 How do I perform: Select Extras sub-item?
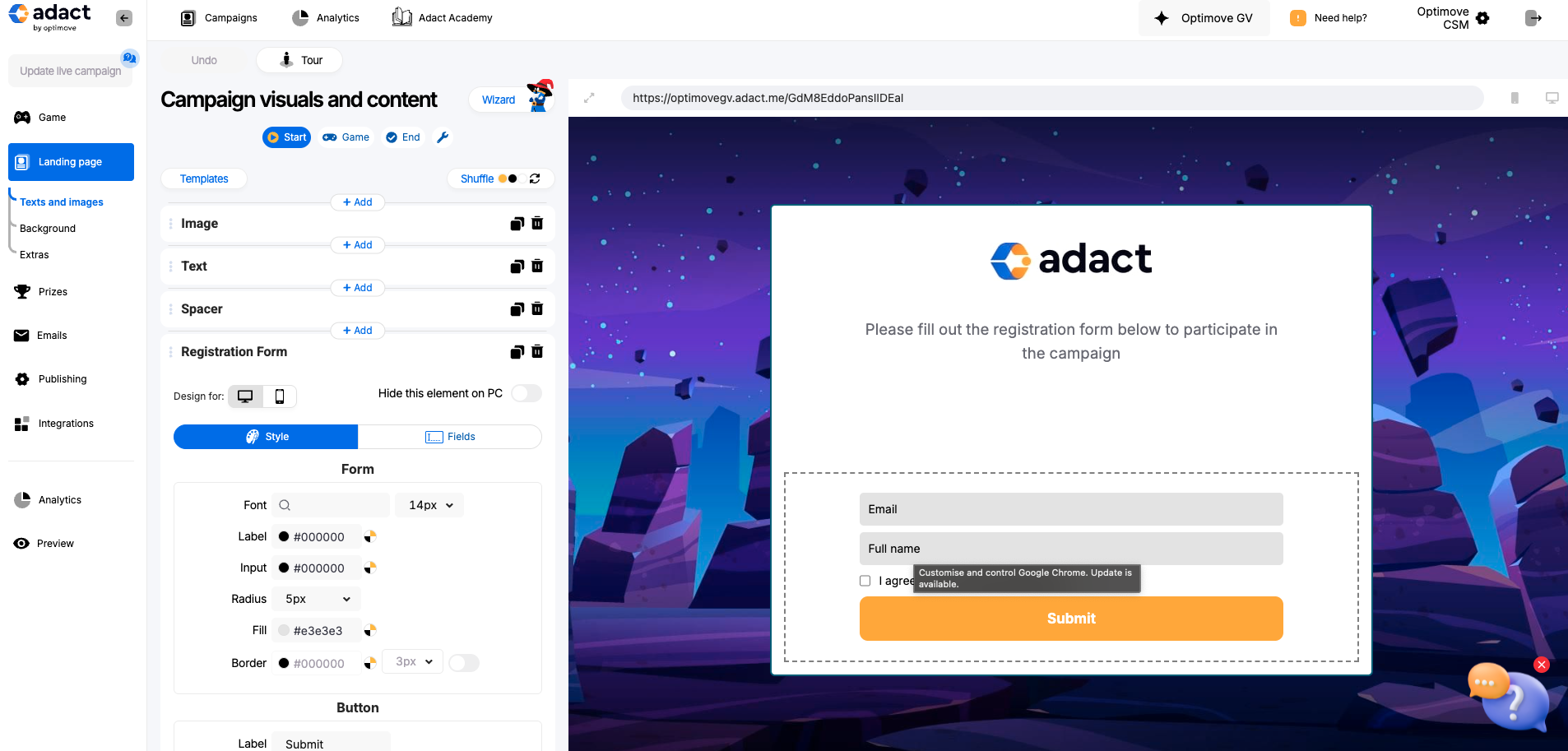tap(35, 255)
